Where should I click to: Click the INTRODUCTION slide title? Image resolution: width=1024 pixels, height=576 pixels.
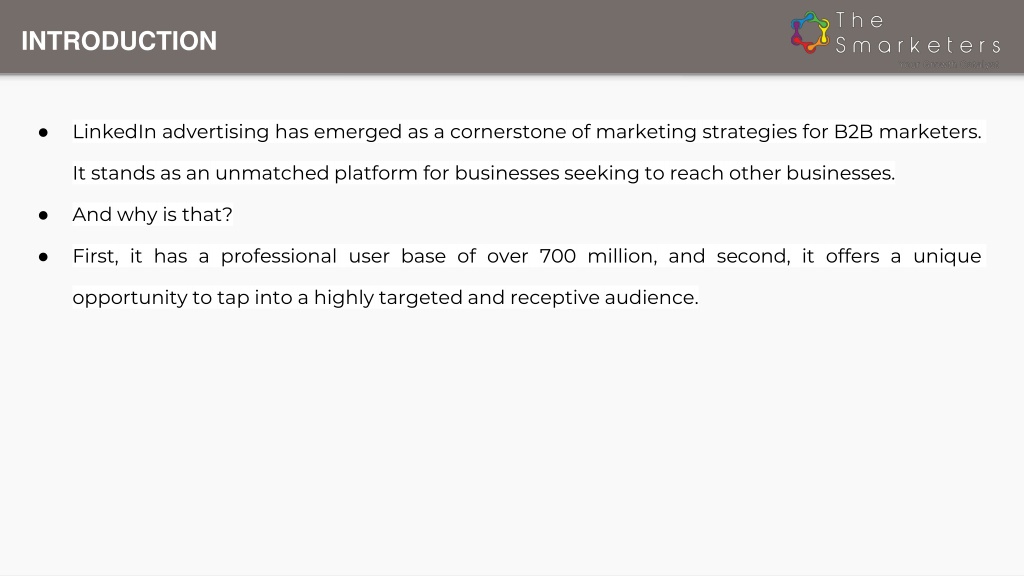tap(119, 41)
